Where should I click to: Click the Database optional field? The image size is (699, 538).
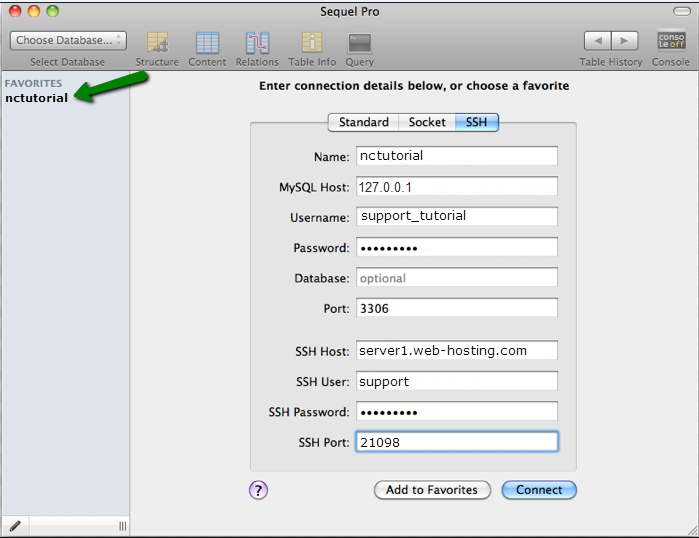point(456,278)
